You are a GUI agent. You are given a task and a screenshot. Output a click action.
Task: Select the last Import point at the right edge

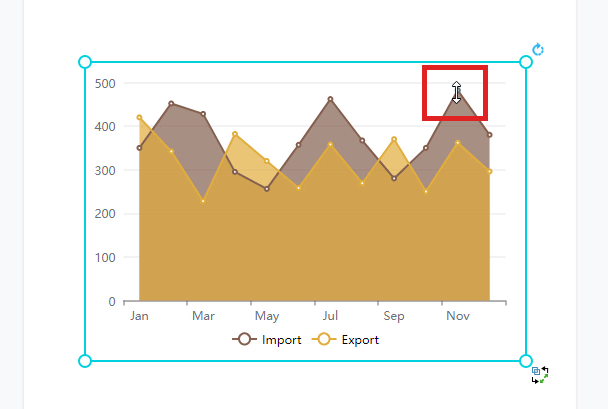(490, 135)
